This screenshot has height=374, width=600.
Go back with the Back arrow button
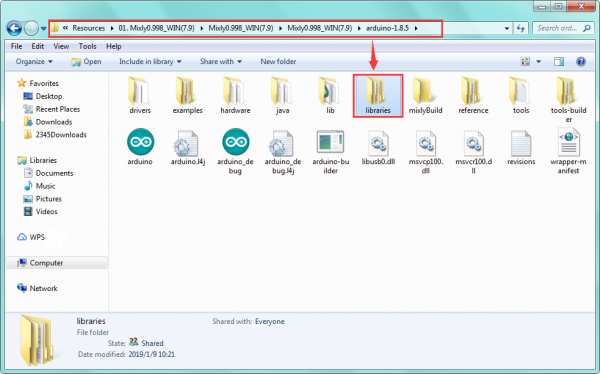click(x=14, y=28)
